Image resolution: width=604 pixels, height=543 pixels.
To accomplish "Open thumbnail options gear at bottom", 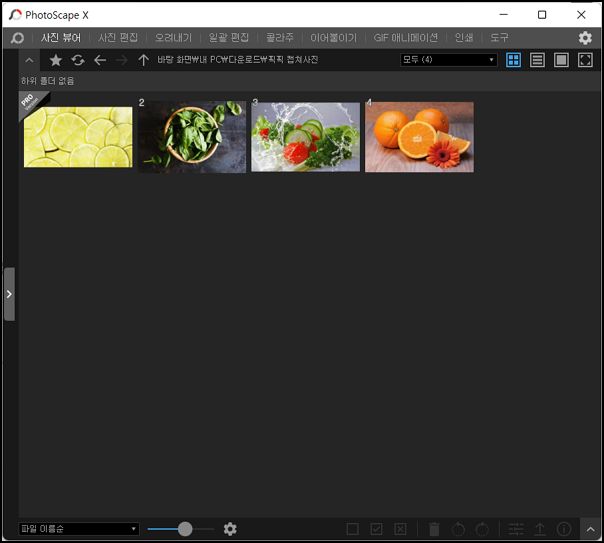I will coord(230,529).
